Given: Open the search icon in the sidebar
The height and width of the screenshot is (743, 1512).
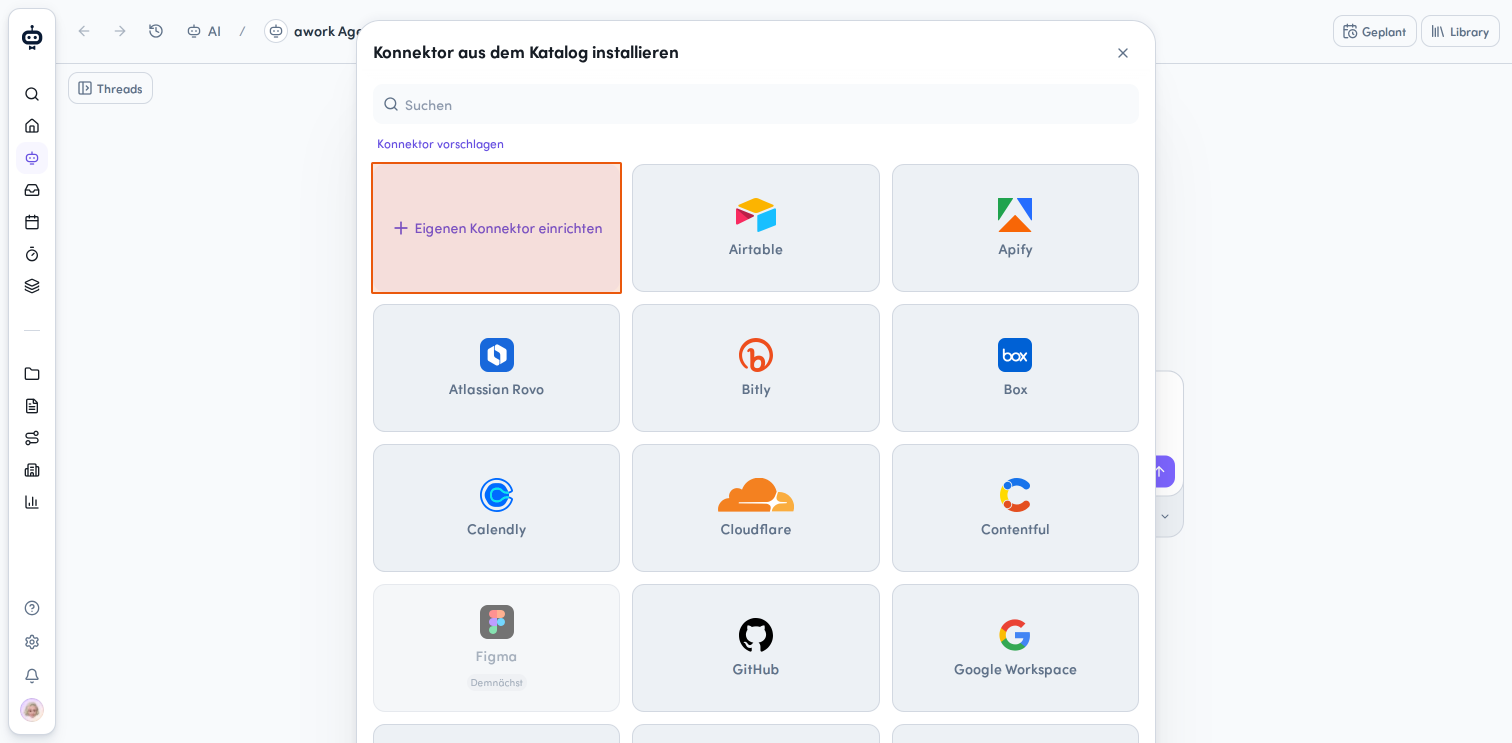Looking at the screenshot, I should click(32, 94).
